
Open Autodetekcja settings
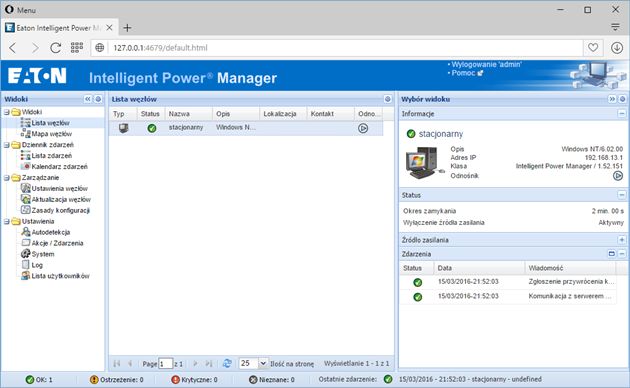click(51, 232)
